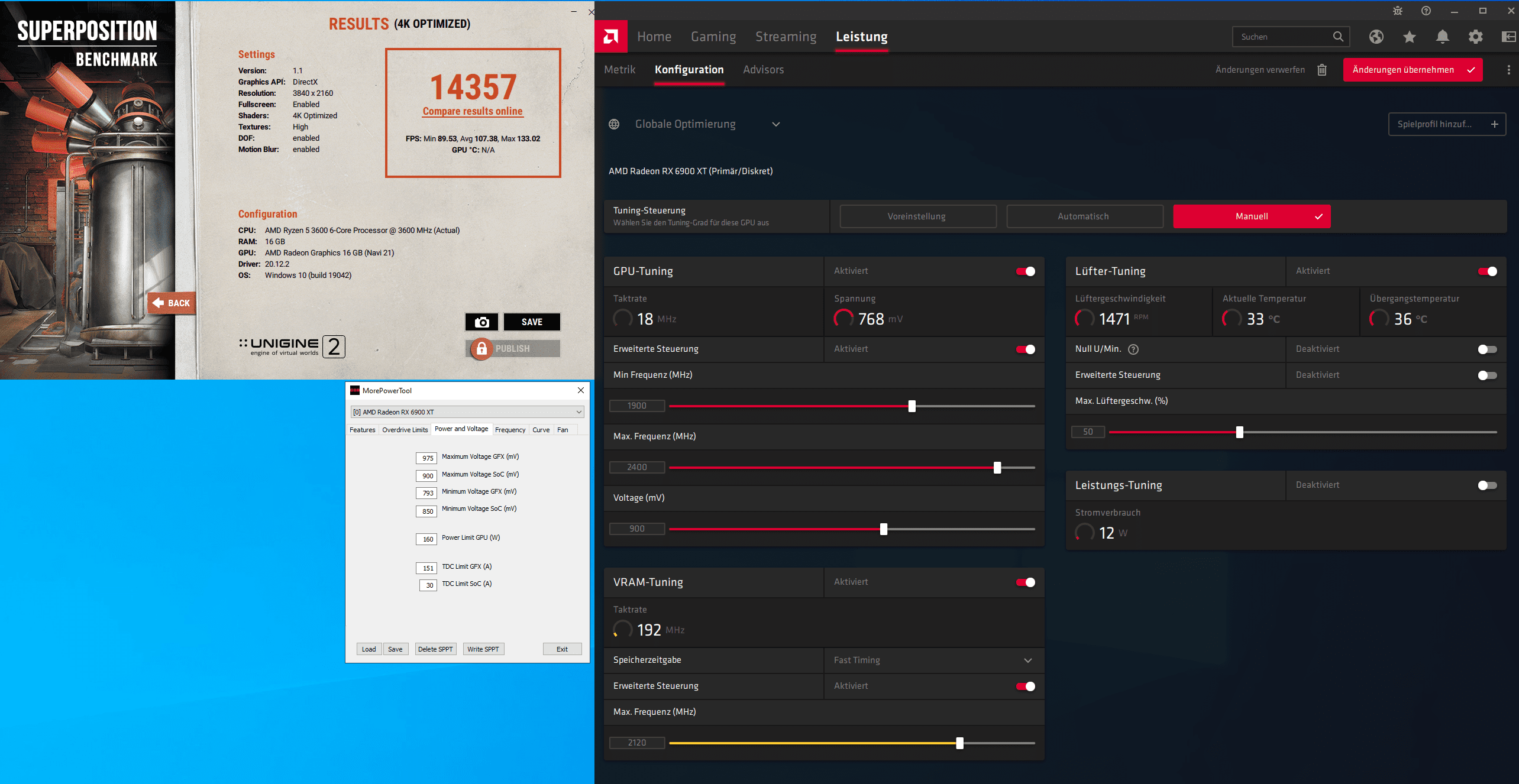Open the settings gear icon

coord(1476,37)
